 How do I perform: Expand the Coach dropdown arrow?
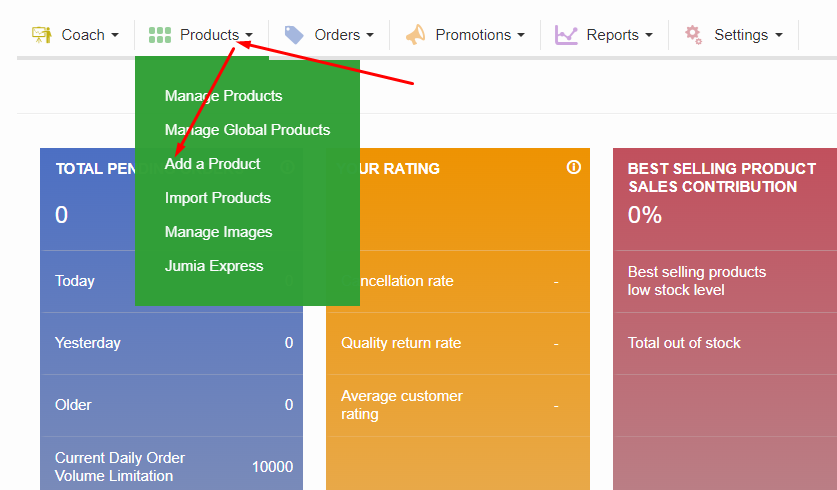coord(115,36)
